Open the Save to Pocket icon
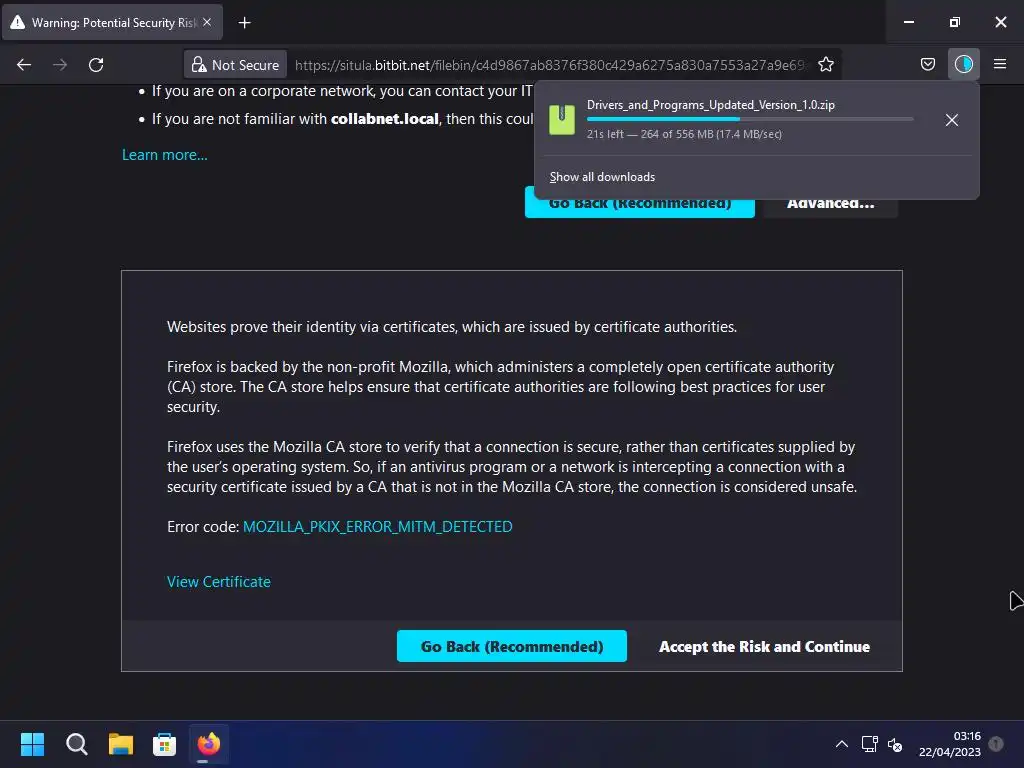1024x768 pixels. 927,64
